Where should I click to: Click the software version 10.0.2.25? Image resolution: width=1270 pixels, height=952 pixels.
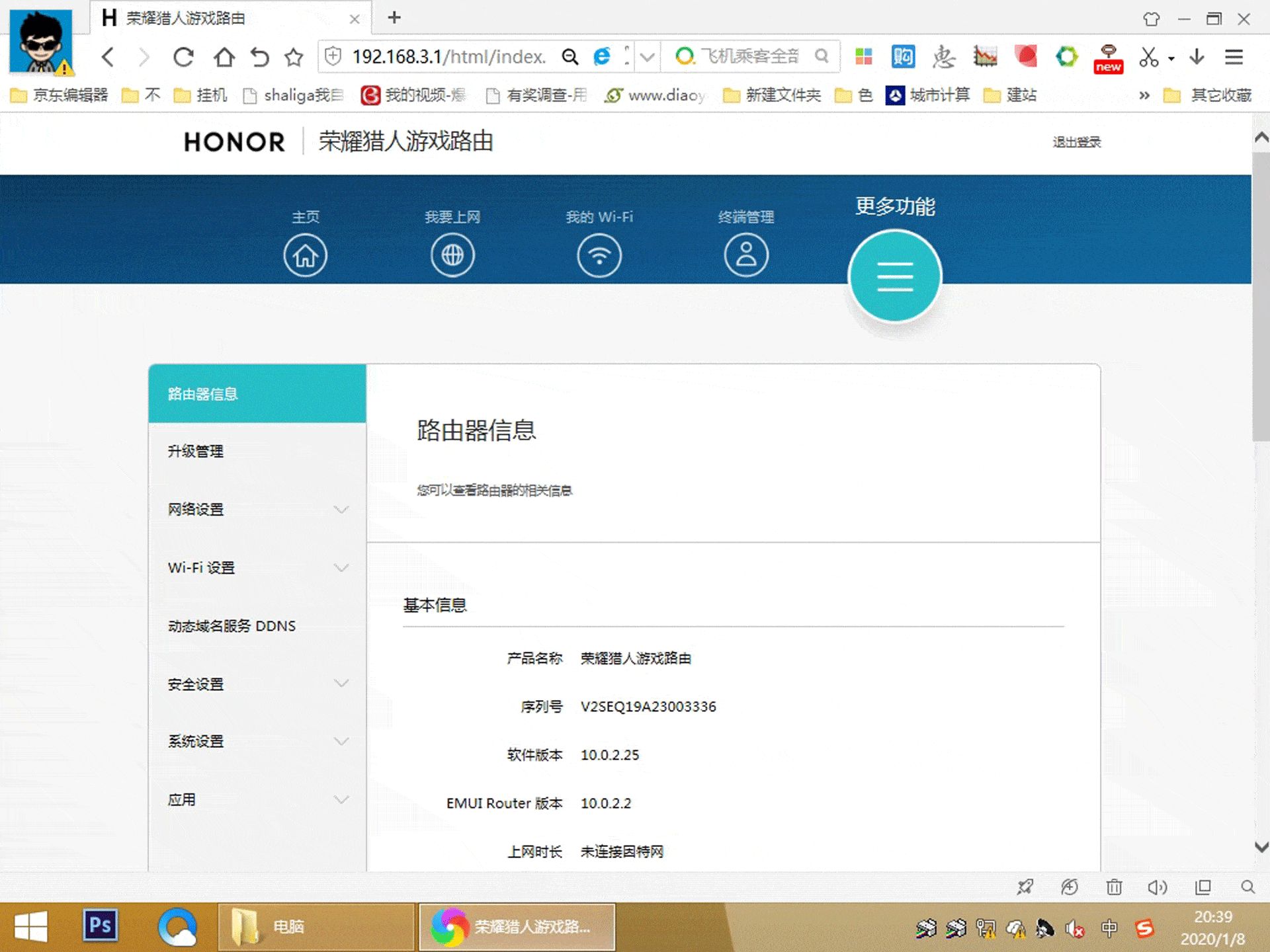click(x=610, y=754)
